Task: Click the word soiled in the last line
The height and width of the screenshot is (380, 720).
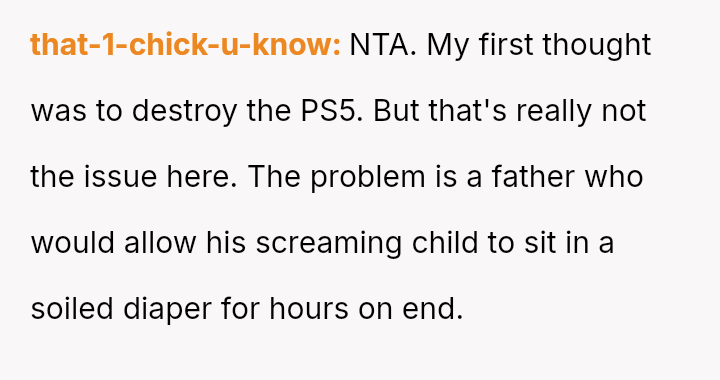Action: coord(72,309)
